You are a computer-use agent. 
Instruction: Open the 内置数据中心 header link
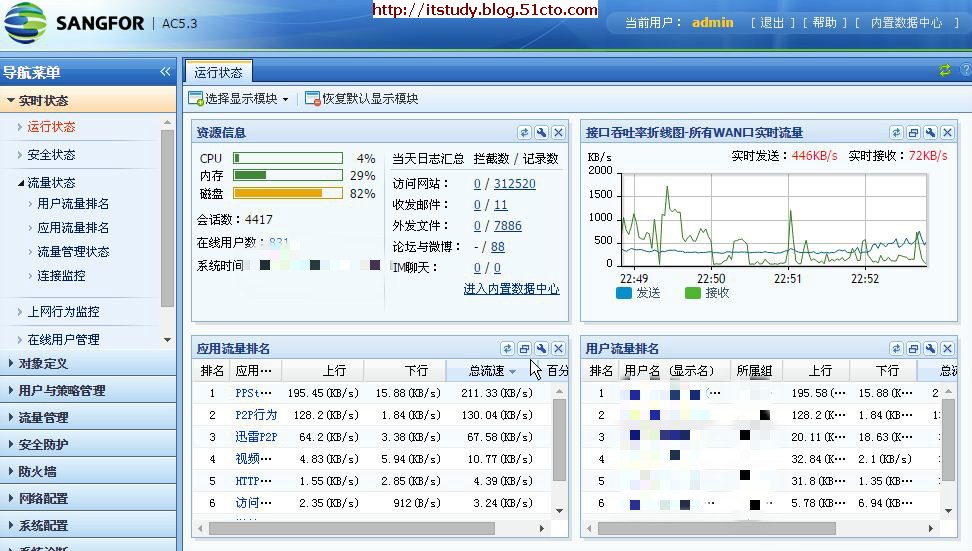point(906,23)
